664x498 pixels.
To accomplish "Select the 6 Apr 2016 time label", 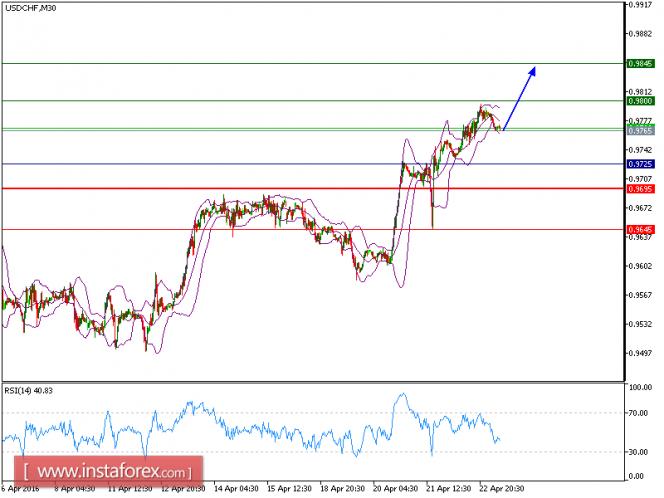I will coord(20,488).
